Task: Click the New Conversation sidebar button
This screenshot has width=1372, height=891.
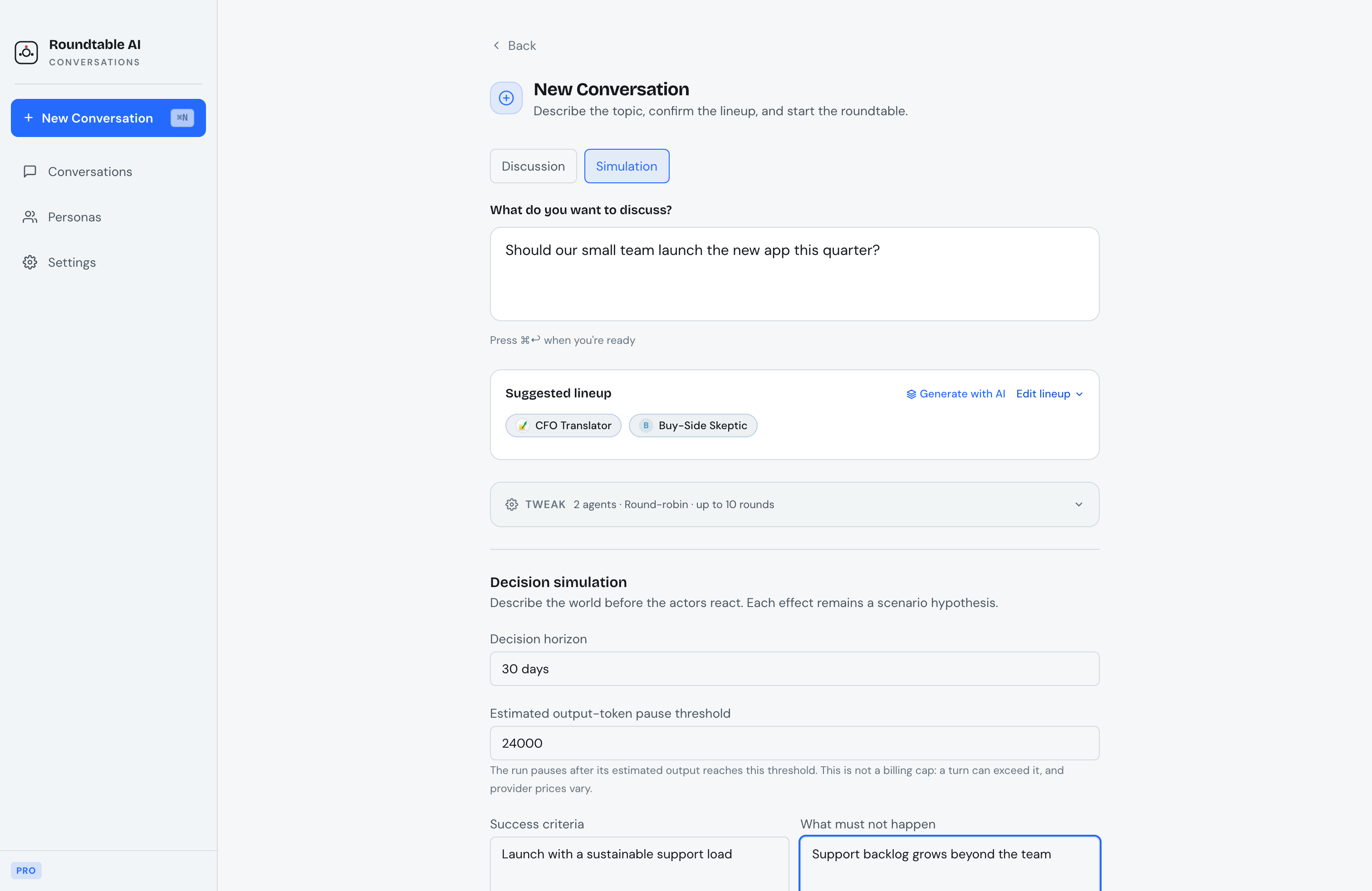Action: pos(108,118)
